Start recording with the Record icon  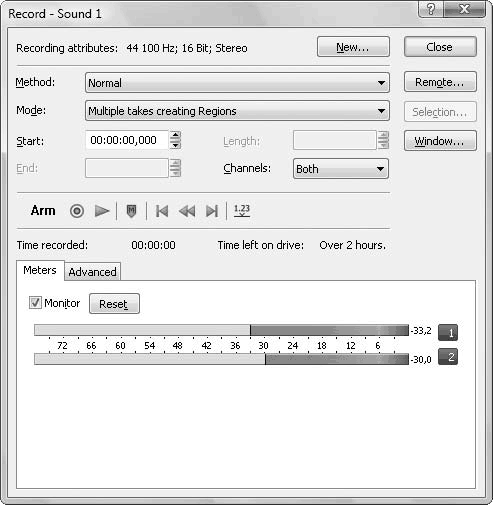77,211
